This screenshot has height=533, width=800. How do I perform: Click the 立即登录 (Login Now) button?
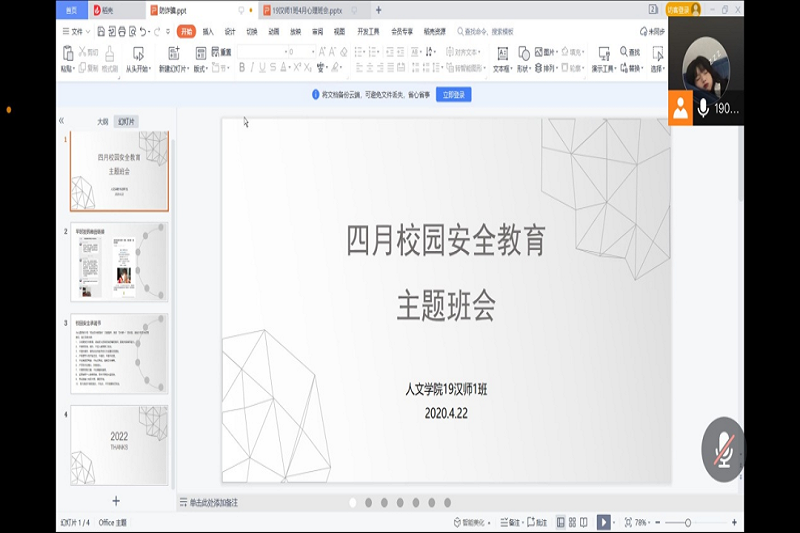tap(454, 95)
